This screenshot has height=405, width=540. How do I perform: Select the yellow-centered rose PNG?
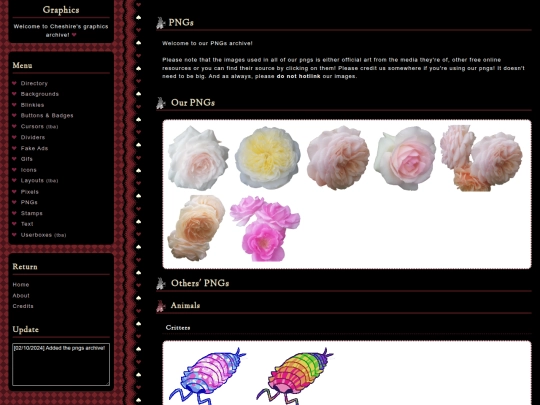(267, 158)
